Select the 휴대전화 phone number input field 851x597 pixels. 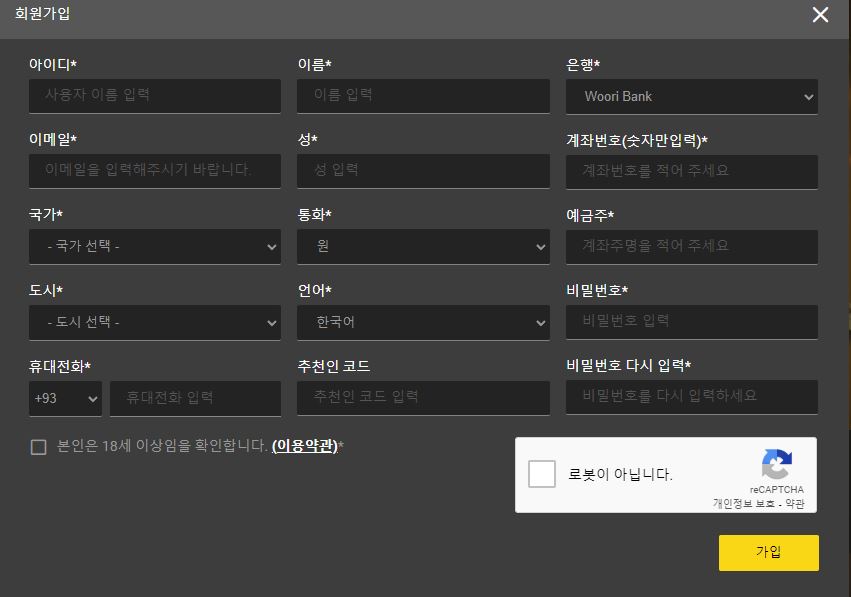click(x=195, y=398)
